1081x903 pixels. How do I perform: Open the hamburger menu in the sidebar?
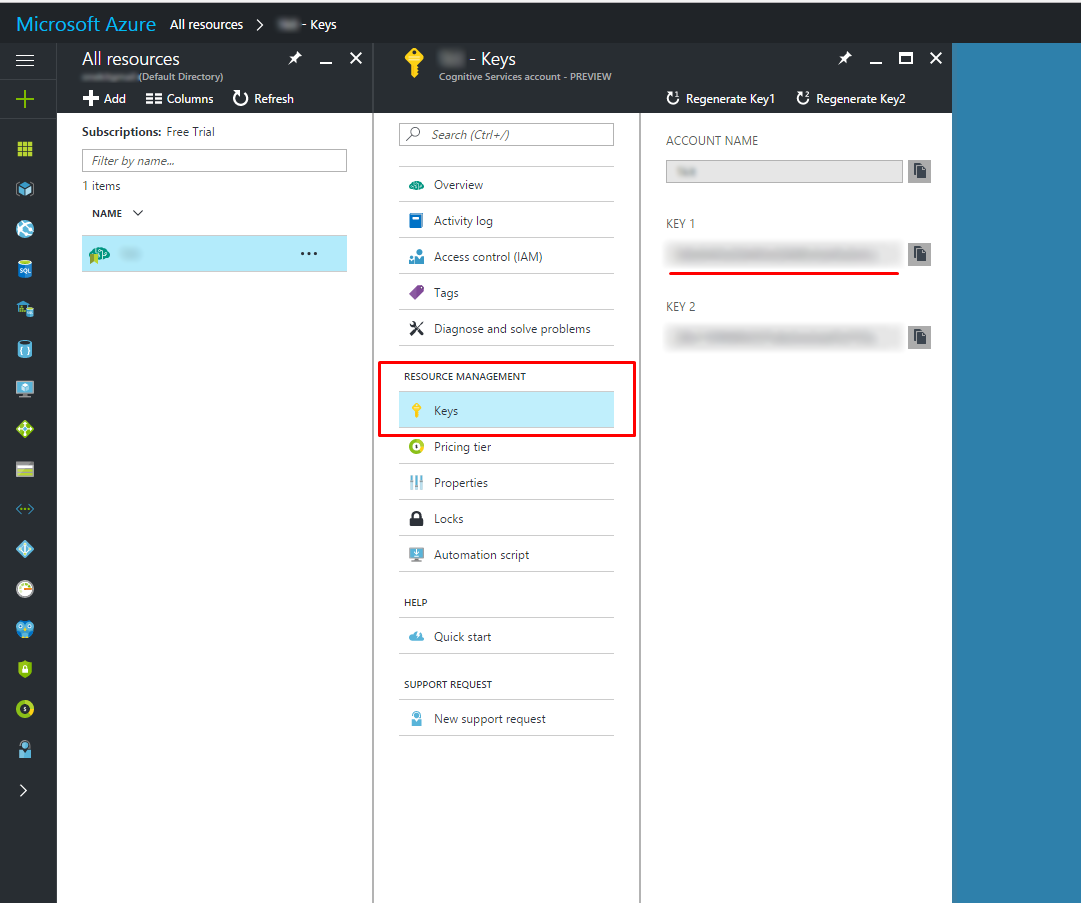(x=25, y=61)
